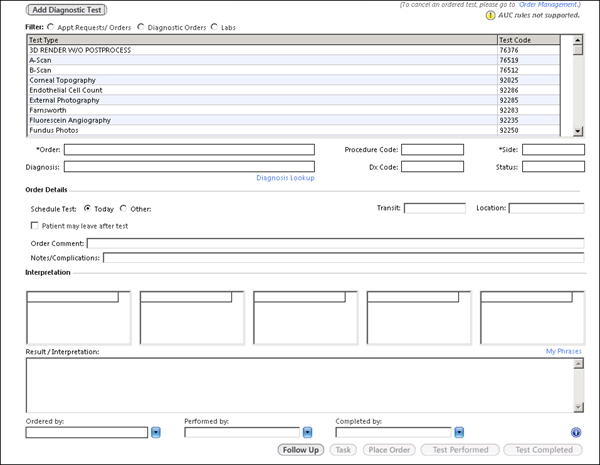The height and width of the screenshot is (465, 600).
Task: Choose Today for Schedule Test
Action: click(87, 208)
